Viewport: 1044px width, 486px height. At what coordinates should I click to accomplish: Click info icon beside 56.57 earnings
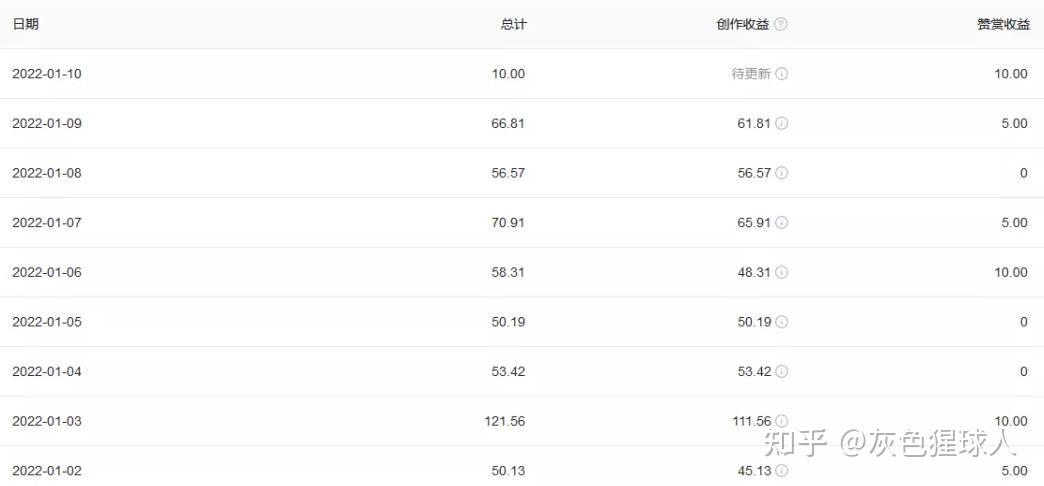pyautogui.click(x=782, y=173)
